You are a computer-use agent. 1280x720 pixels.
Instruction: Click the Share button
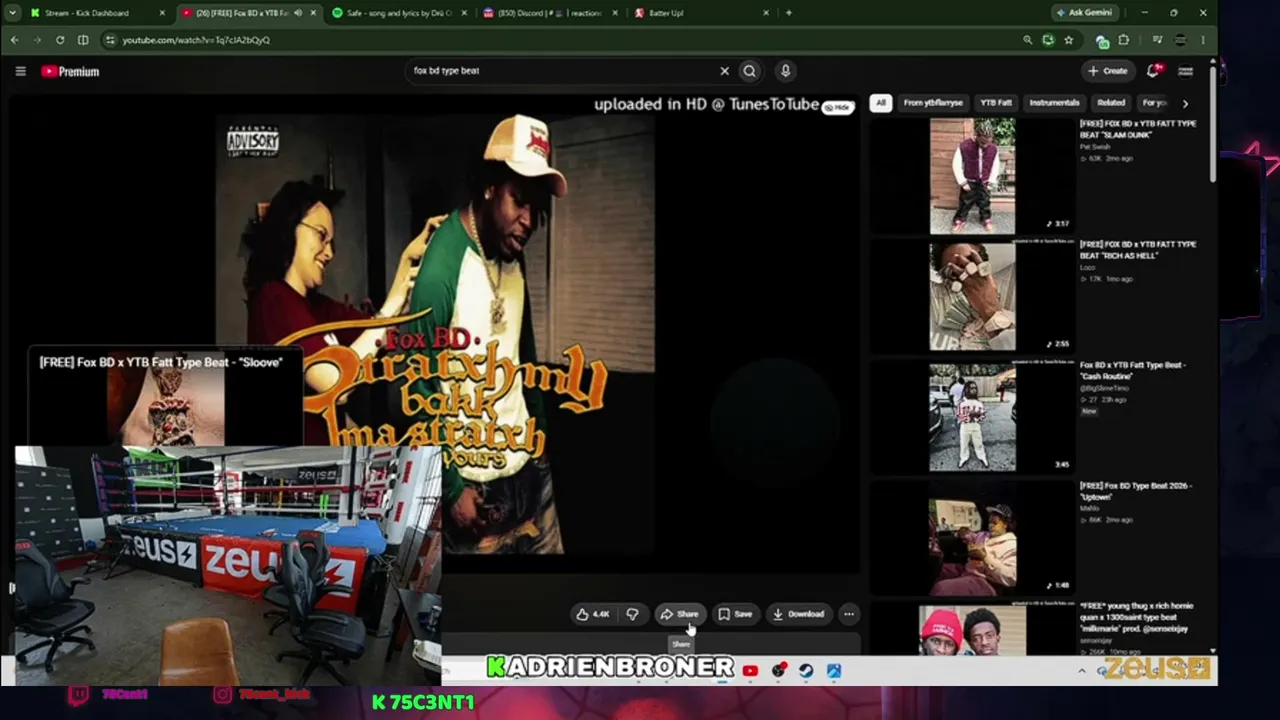(x=680, y=614)
